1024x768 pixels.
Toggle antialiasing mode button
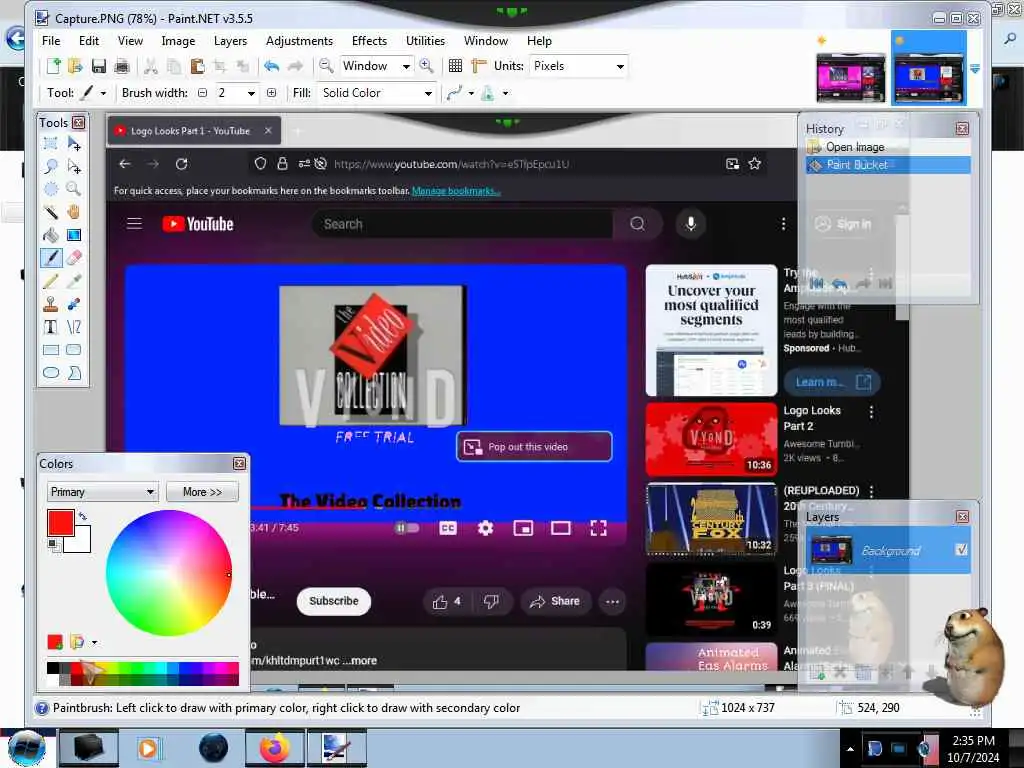(455, 93)
